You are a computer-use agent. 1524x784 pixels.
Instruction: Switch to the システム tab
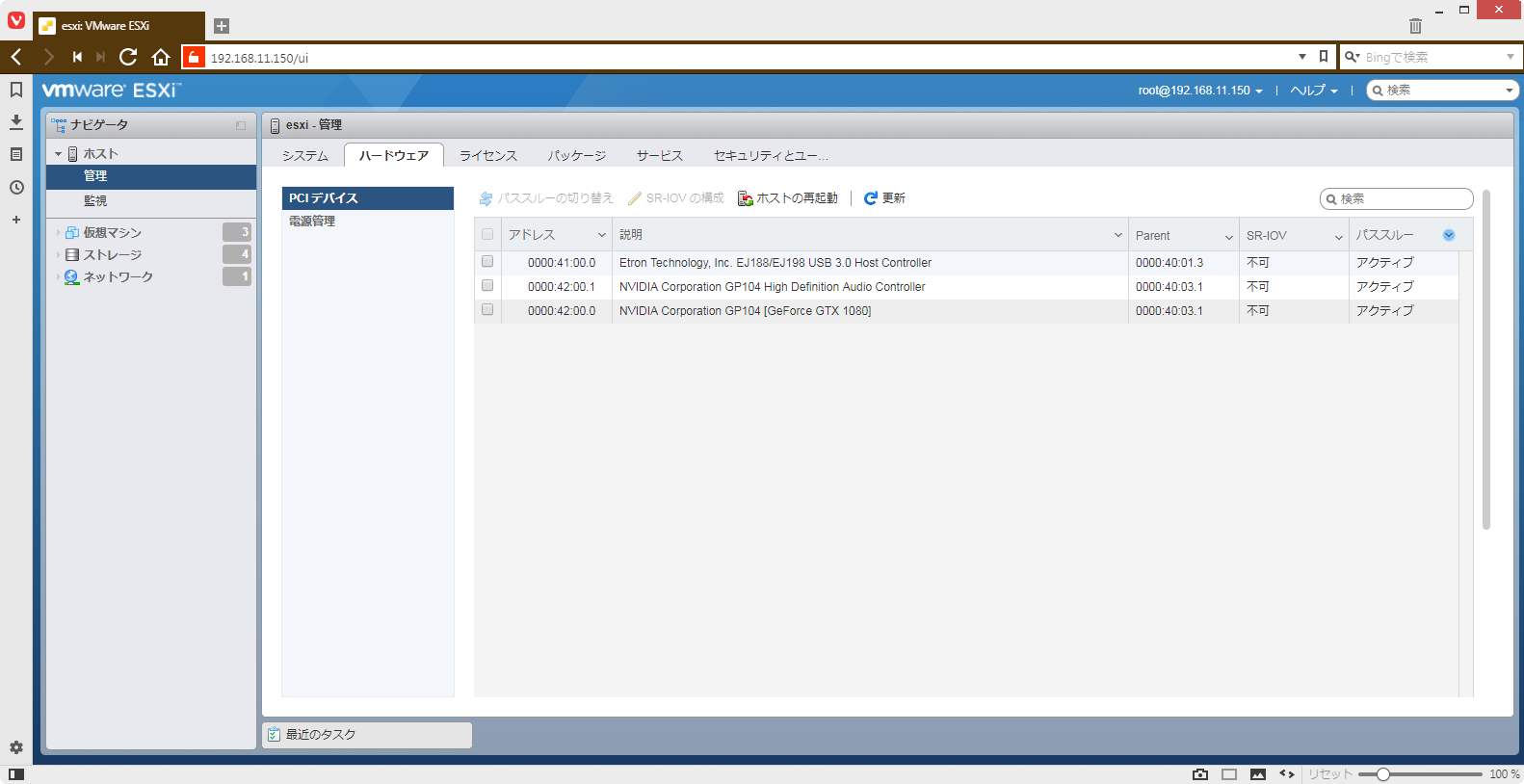305,155
